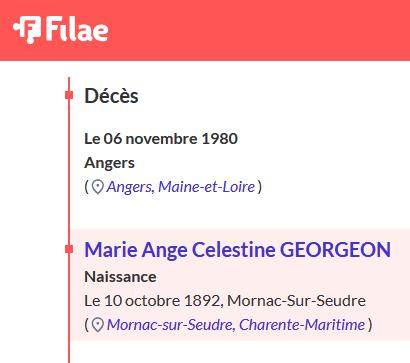Select the red timeline marker beside Décès
The width and height of the screenshot is (410, 363).
tap(69, 95)
